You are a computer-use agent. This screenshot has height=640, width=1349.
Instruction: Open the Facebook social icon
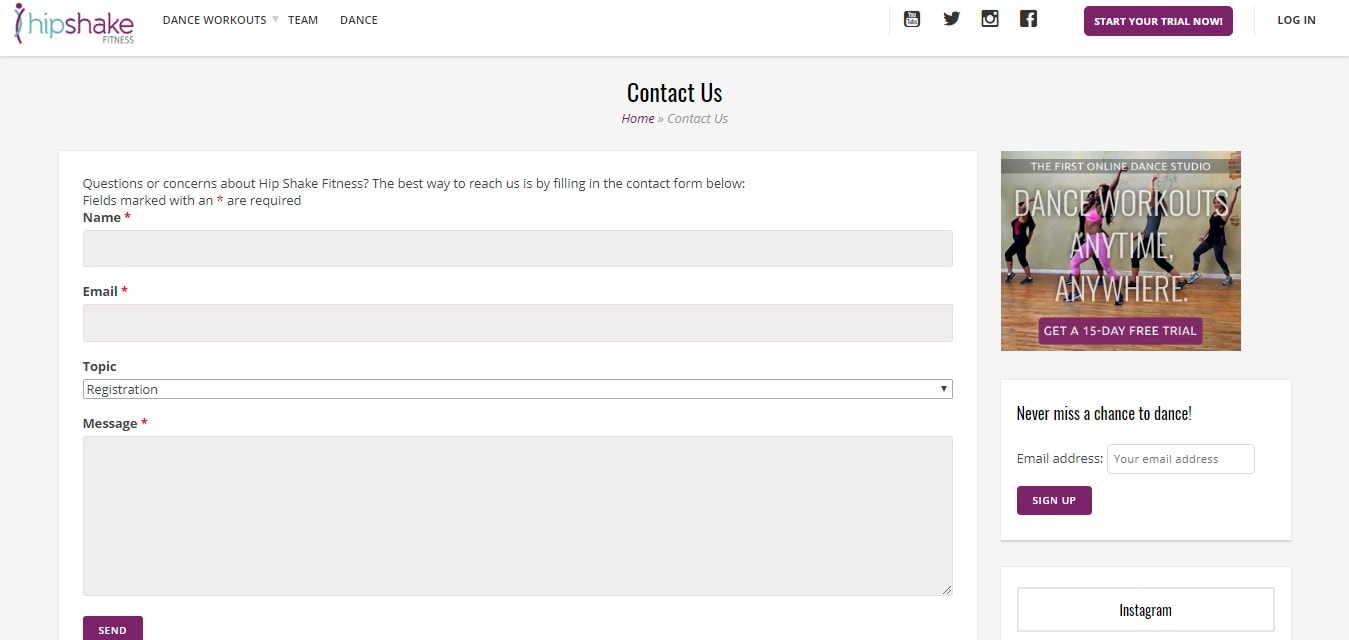1028,18
